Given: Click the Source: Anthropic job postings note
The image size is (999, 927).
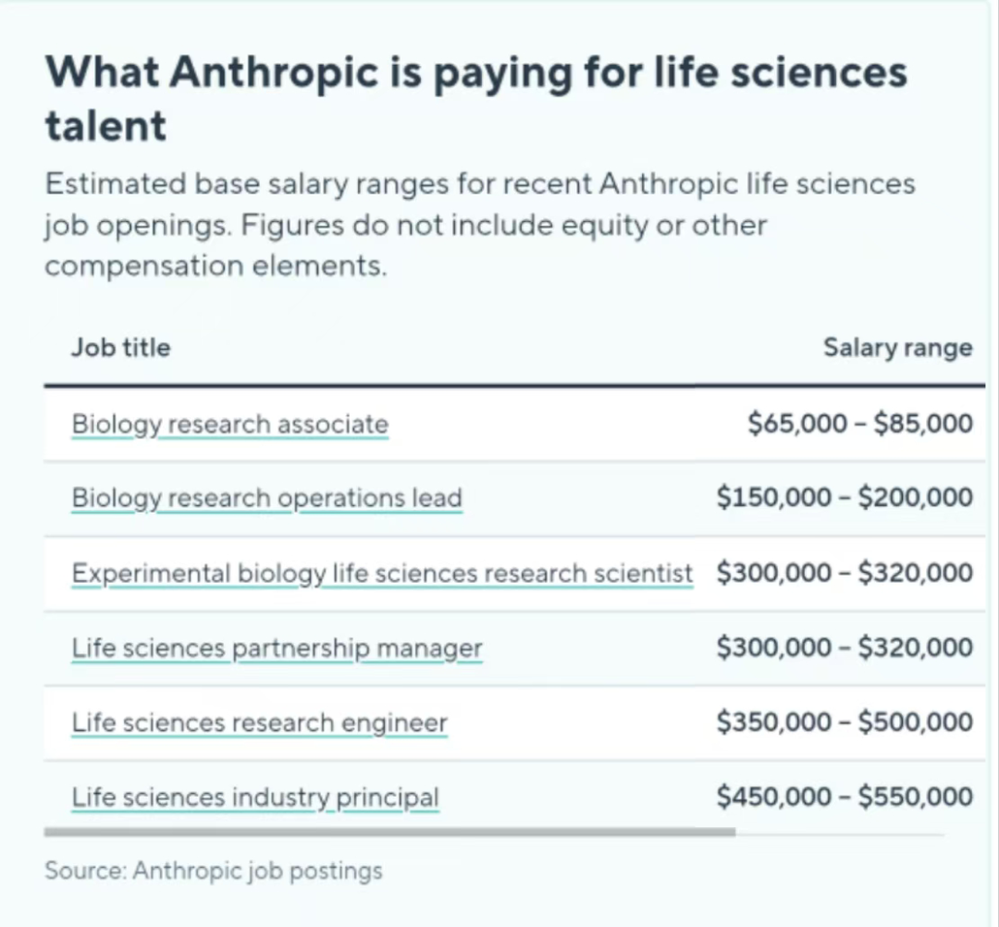Looking at the screenshot, I should point(213,870).
